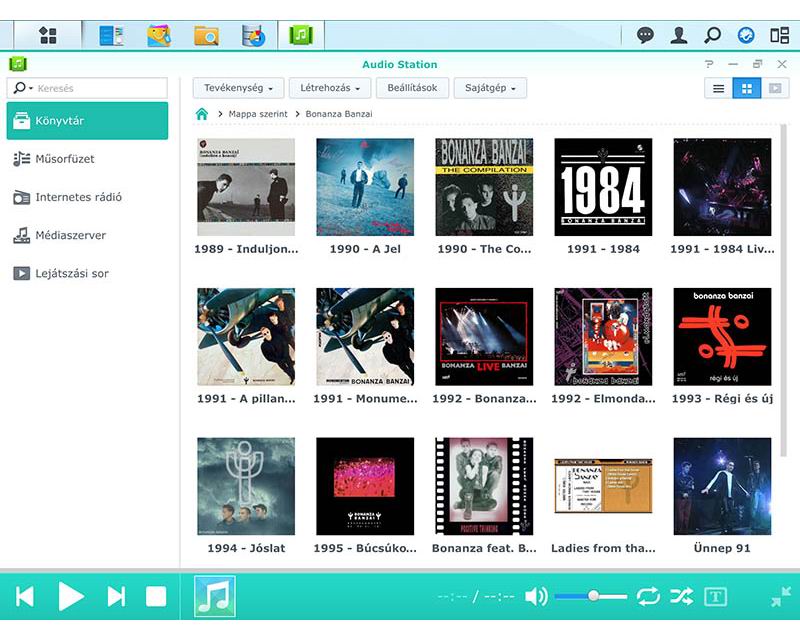This screenshot has height=640, width=800.
Task: Toggle shuffle playback
Action: pyautogui.click(x=681, y=597)
